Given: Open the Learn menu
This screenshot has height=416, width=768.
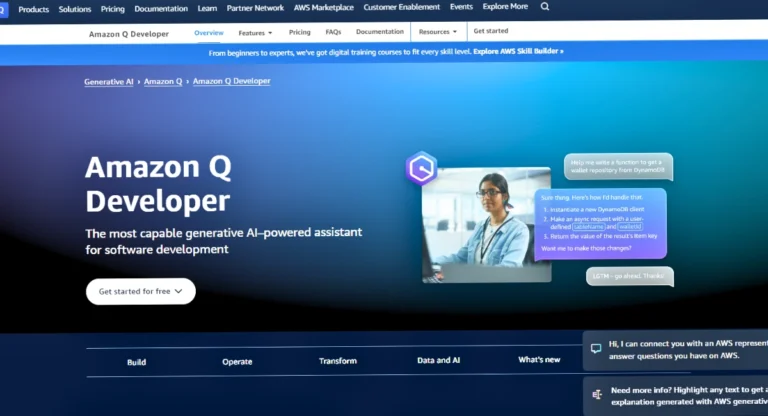Looking at the screenshot, I should pos(207,8).
